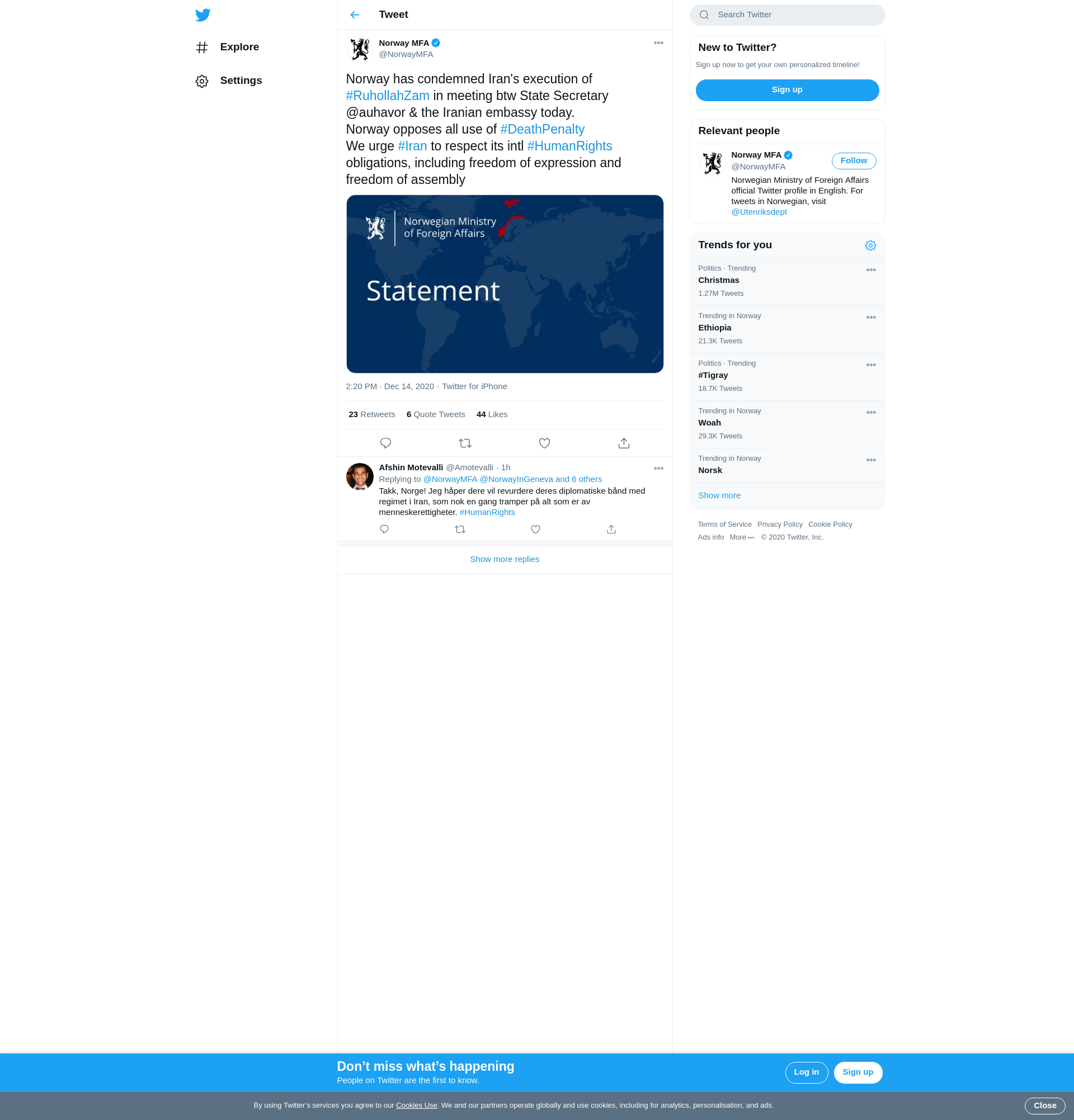Open the Statement image thumbnail
1074x1120 pixels.
click(504, 284)
